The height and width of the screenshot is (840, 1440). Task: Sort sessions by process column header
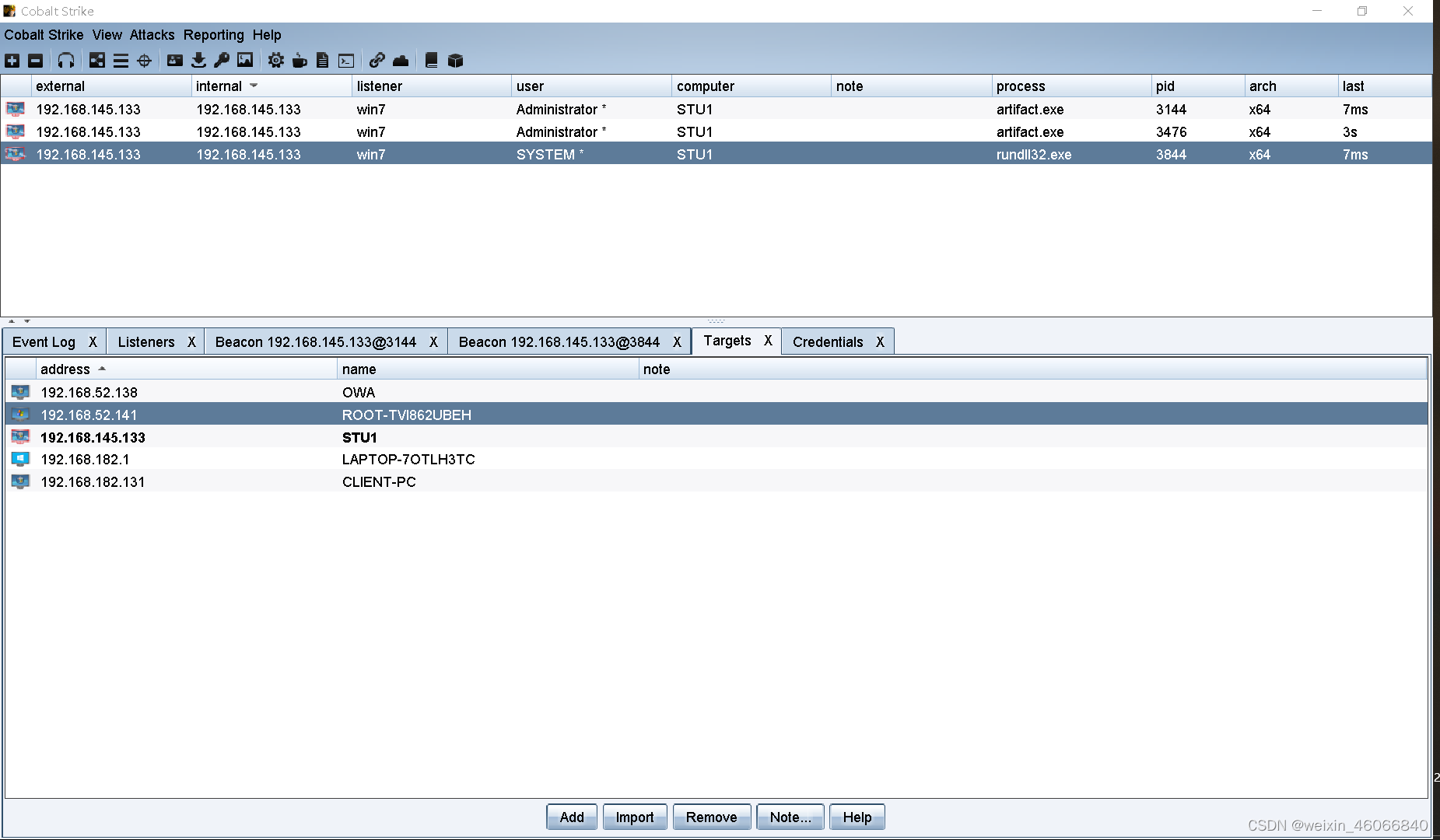(1071, 86)
